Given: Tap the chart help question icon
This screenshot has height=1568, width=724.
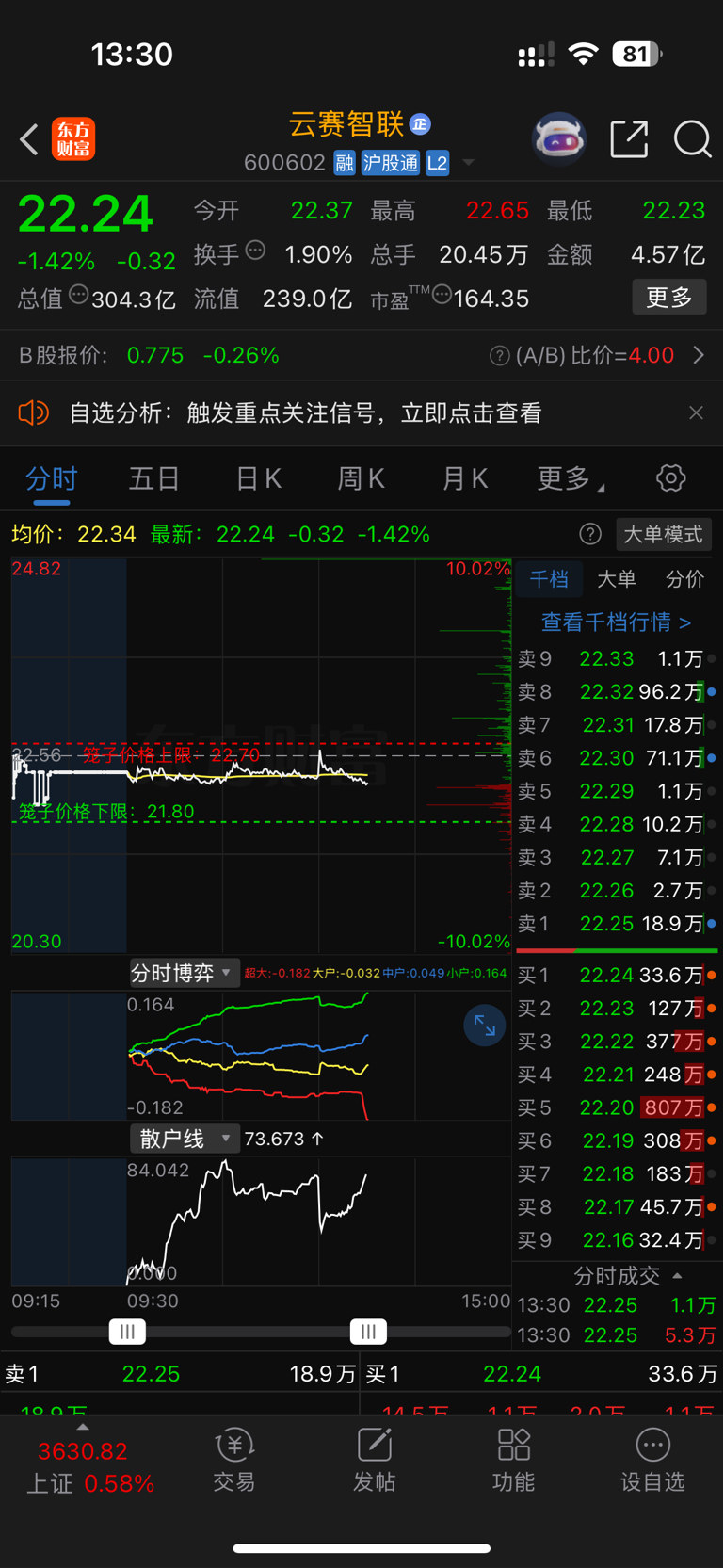Looking at the screenshot, I should coord(590,535).
